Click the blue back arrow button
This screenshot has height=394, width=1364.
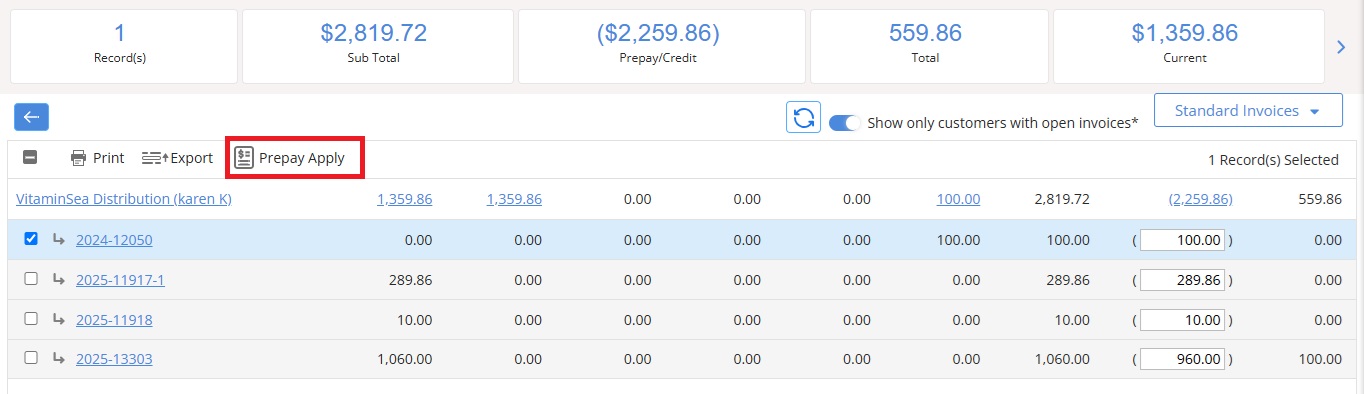click(x=31, y=117)
